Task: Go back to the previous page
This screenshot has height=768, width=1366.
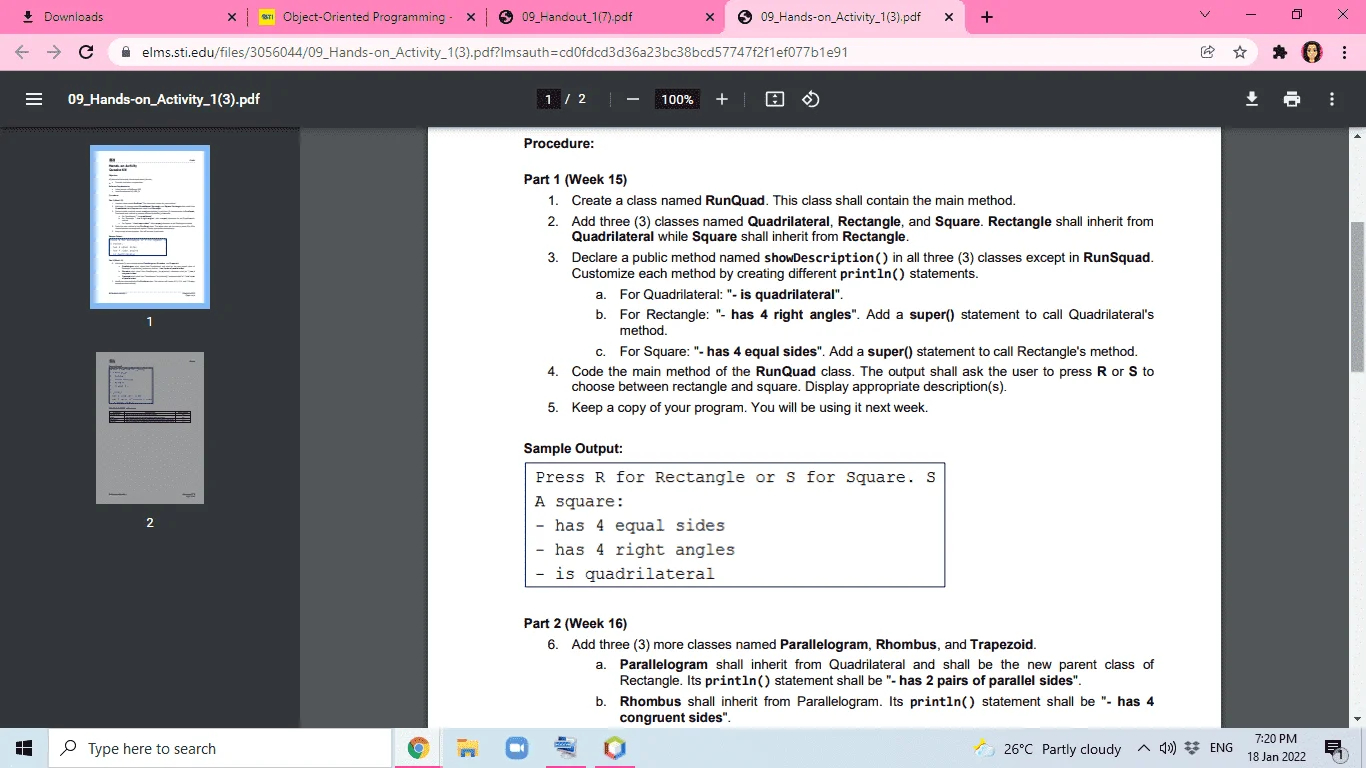Action: [22, 52]
